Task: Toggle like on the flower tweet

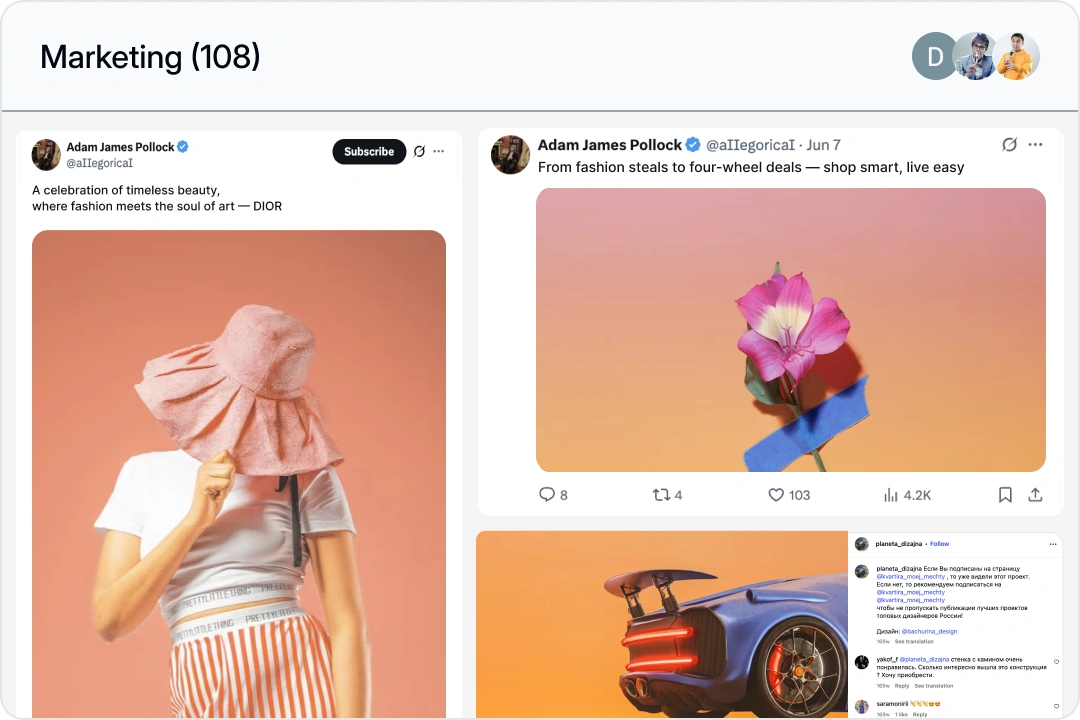Action: tap(775, 494)
